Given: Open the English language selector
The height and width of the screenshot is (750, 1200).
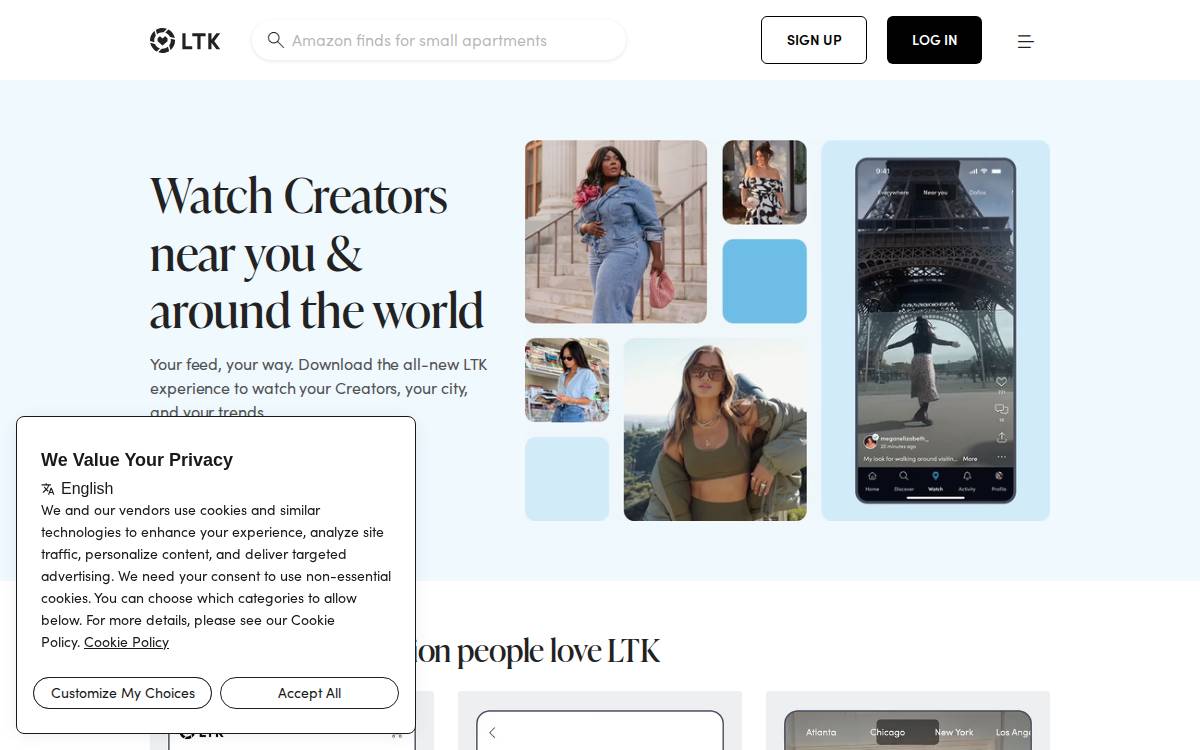Looking at the screenshot, I should 77,488.
